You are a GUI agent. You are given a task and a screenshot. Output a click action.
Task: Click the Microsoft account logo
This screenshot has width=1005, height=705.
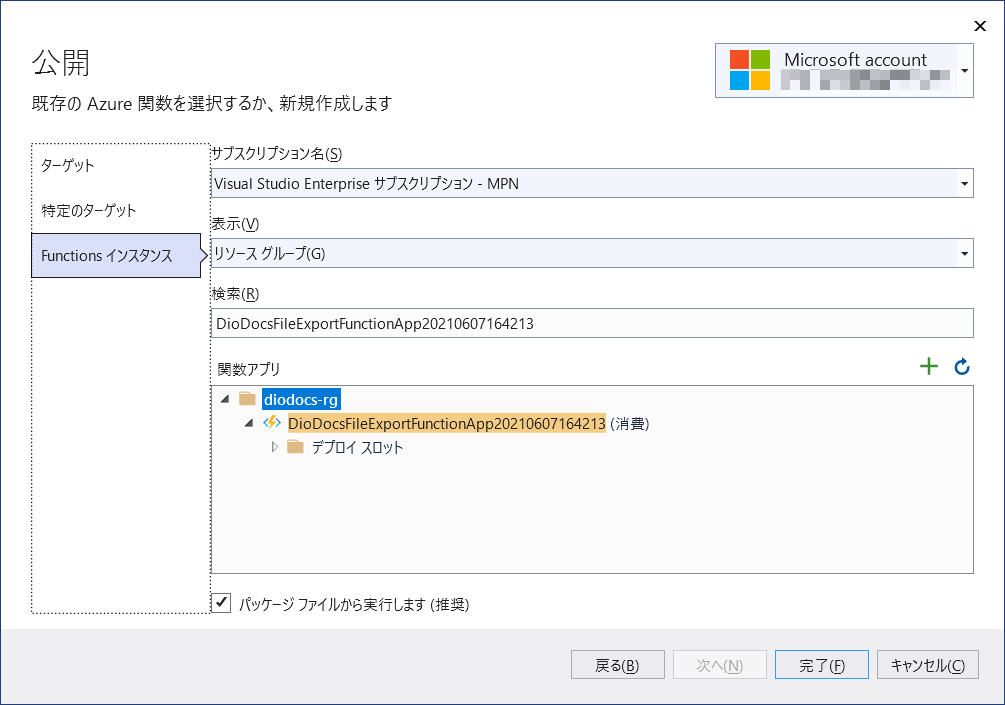(x=749, y=70)
